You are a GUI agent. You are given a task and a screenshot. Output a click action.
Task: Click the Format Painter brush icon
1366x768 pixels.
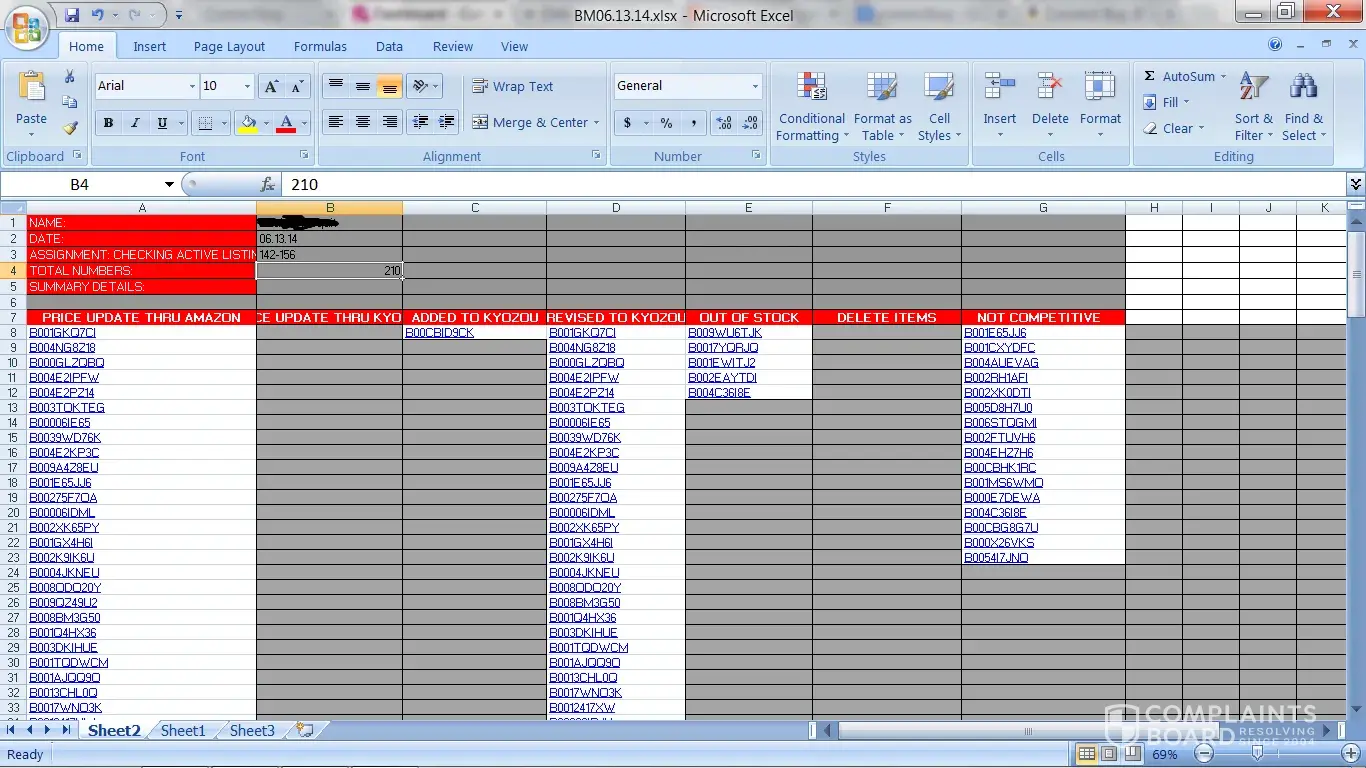[69, 128]
